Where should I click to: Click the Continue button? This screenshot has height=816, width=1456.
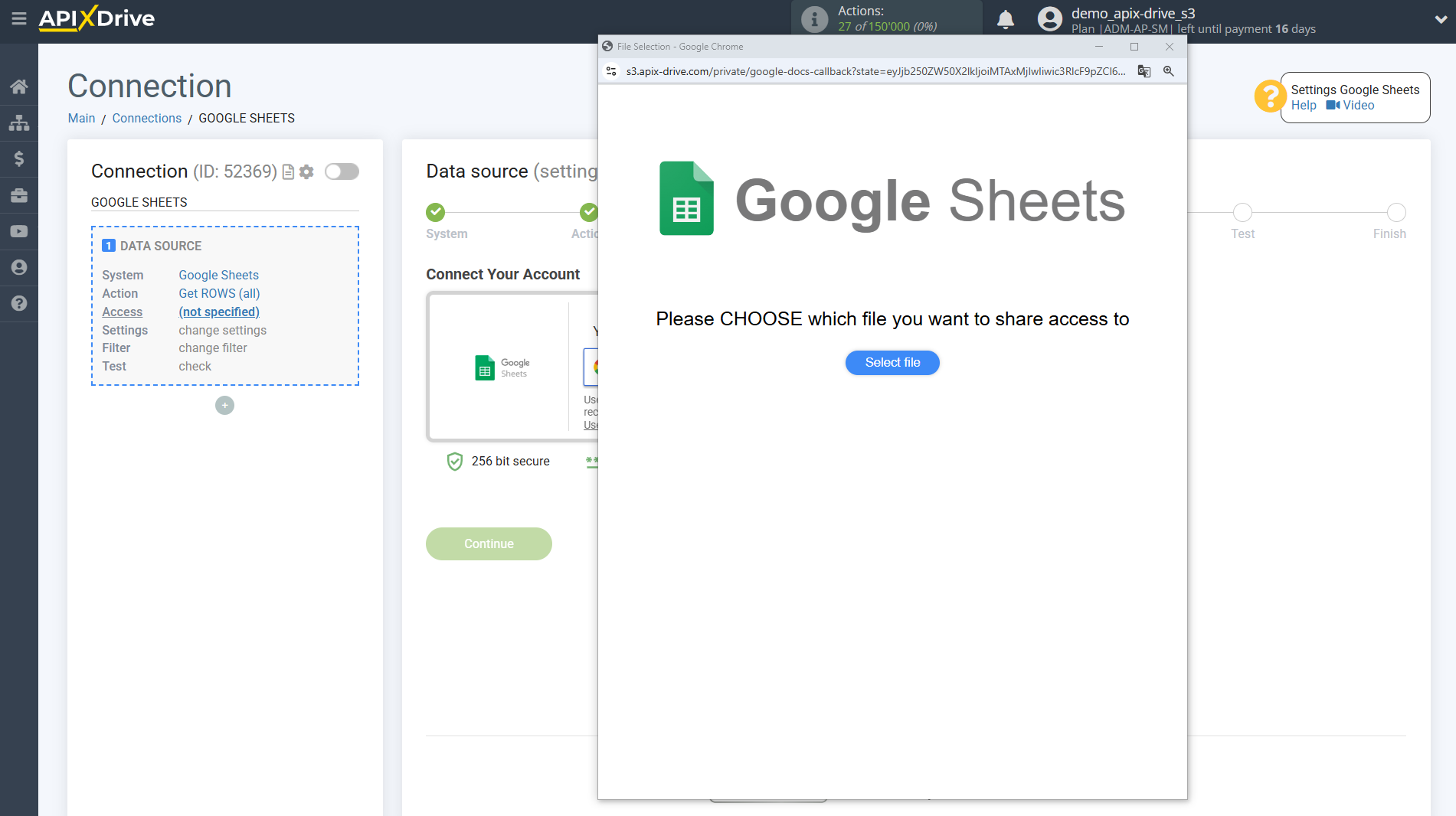489,544
